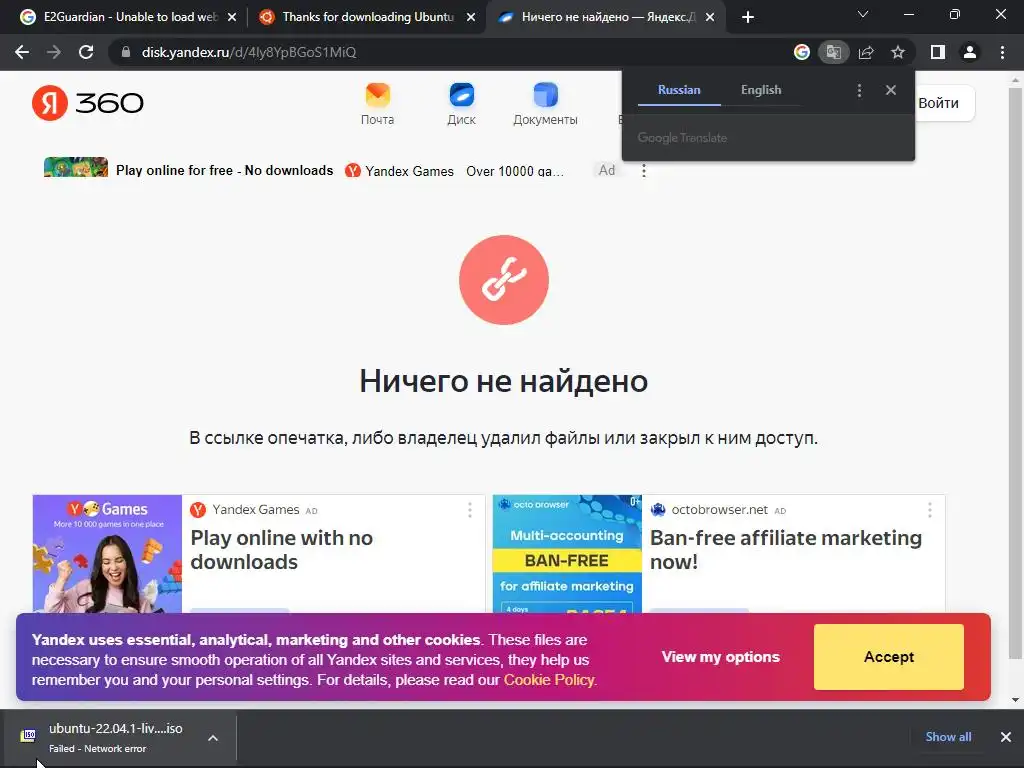Viewport: 1024px width, 768px height.
Task: Select the Ничего не найдено Yandex tab
Action: point(606,17)
